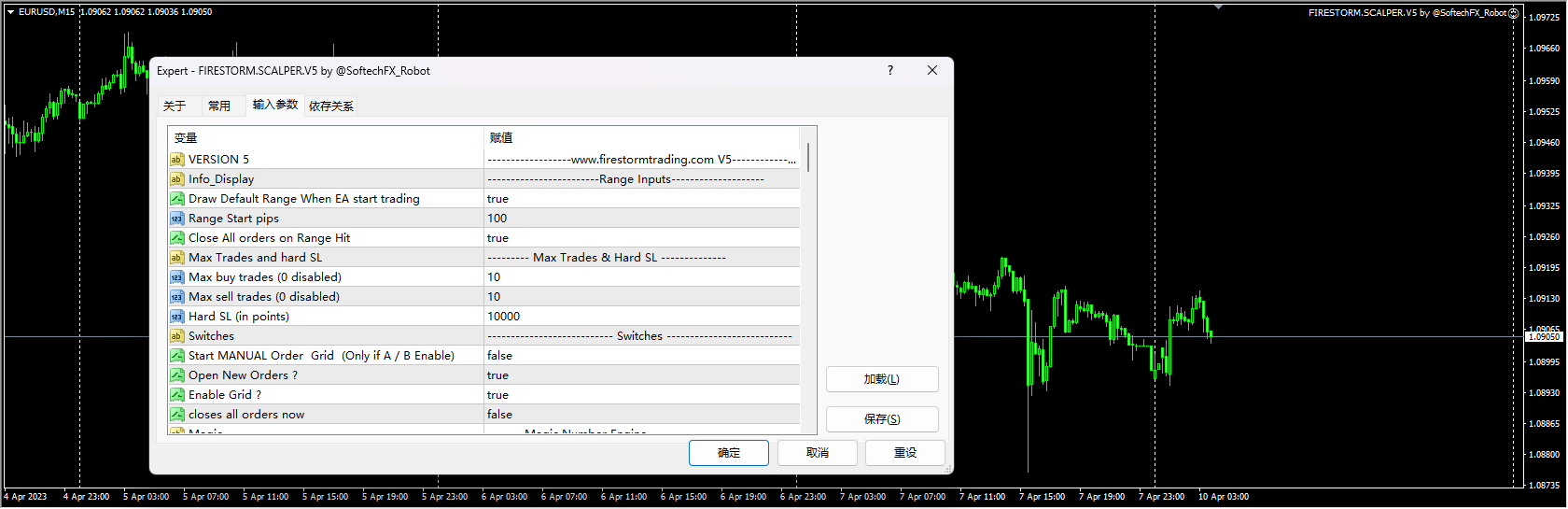The width and height of the screenshot is (1568, 509).
Task: Click the 重设 button
Action: point(905,453)
